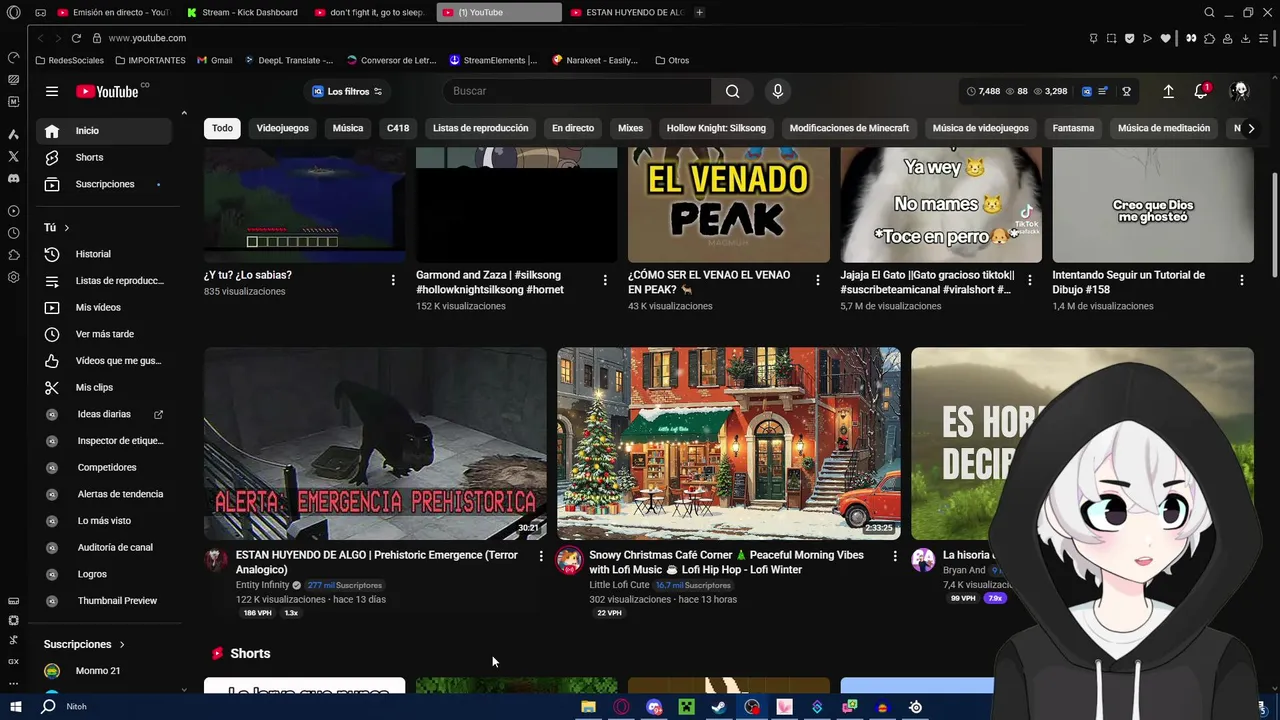Show more filter chips with right arrow
The height and width of the screenshot is (720, 1280).
click(x=1251, y=128)
